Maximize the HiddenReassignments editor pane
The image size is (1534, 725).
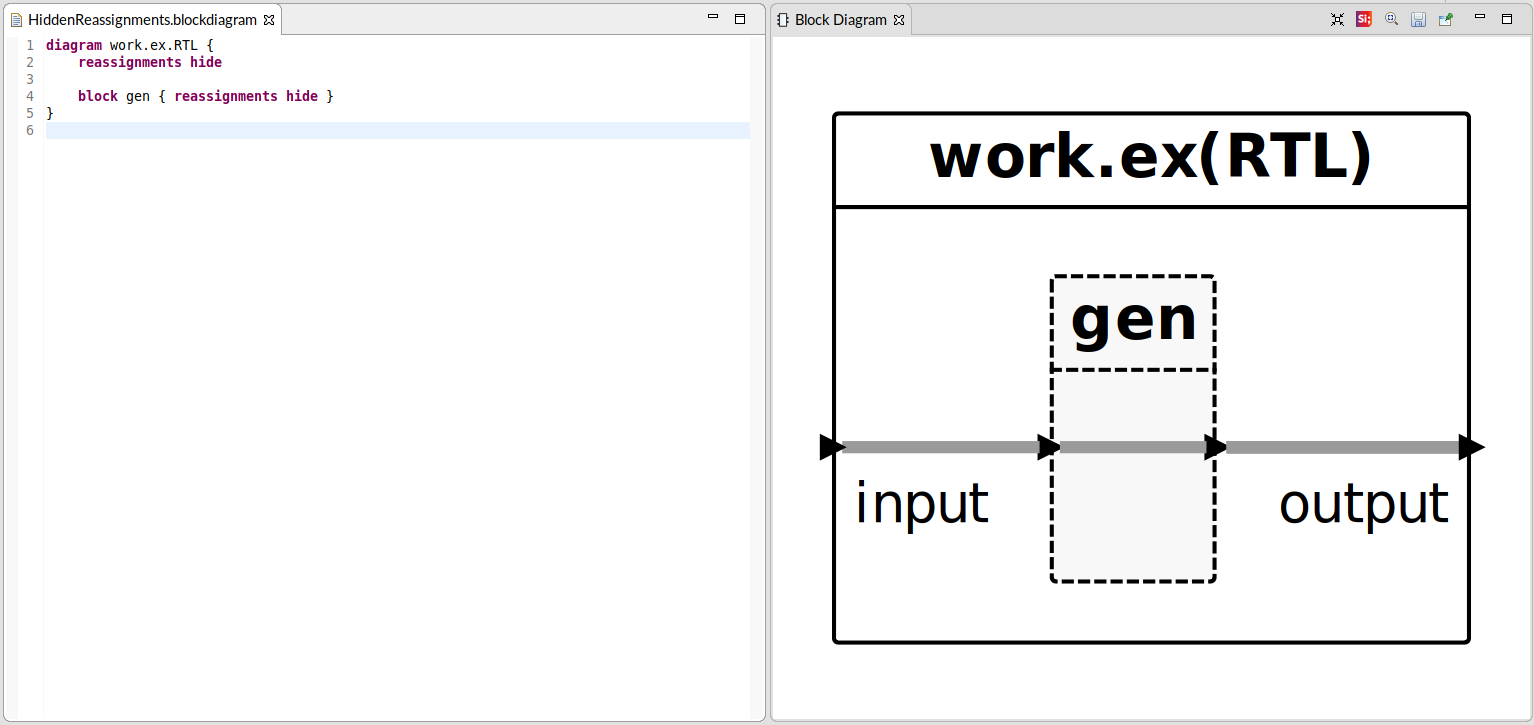pyautogui.click(x=740, y=18)
